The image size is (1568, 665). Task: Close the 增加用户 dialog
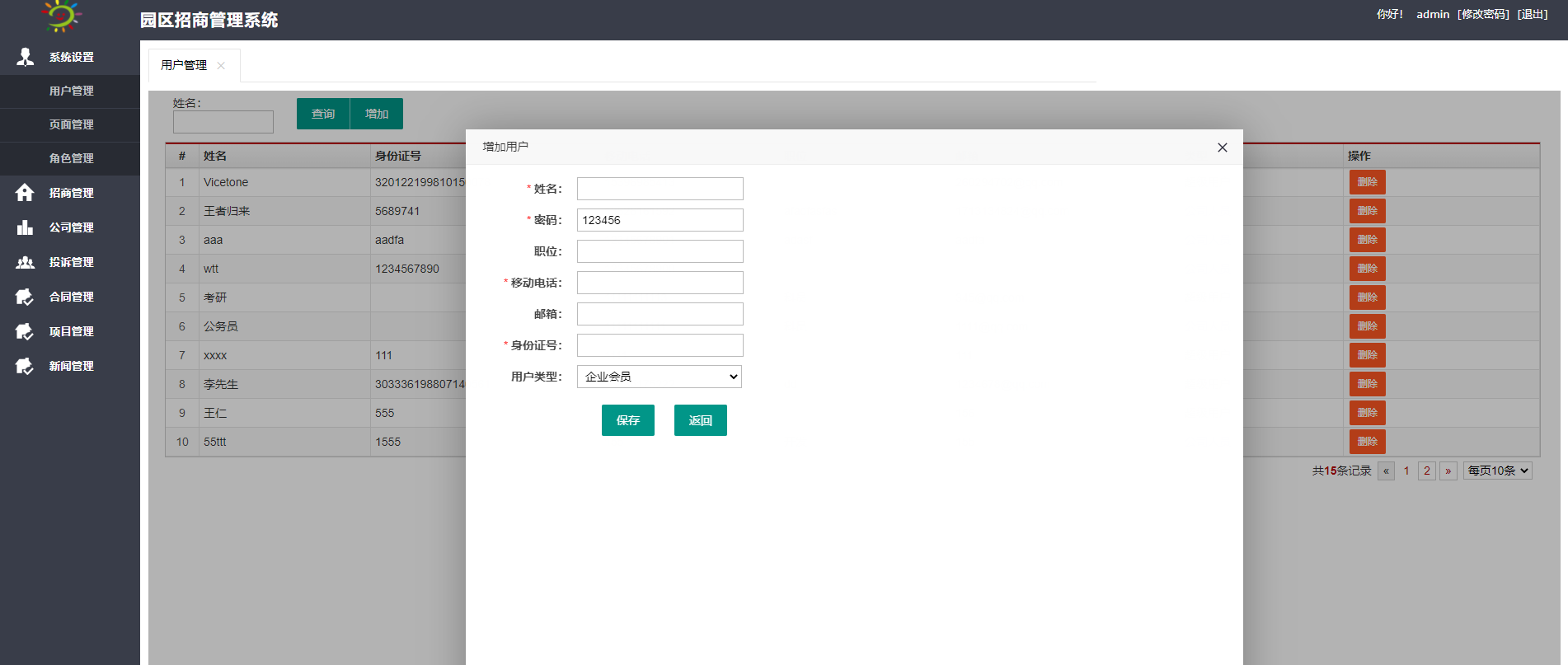click(1223, 148)
